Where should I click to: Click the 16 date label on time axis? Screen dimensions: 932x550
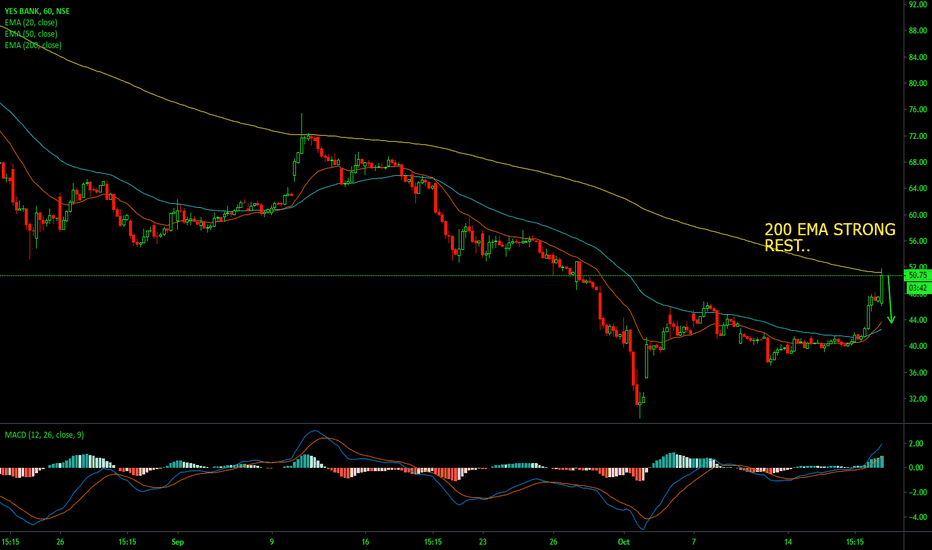[x=365, y=542]
